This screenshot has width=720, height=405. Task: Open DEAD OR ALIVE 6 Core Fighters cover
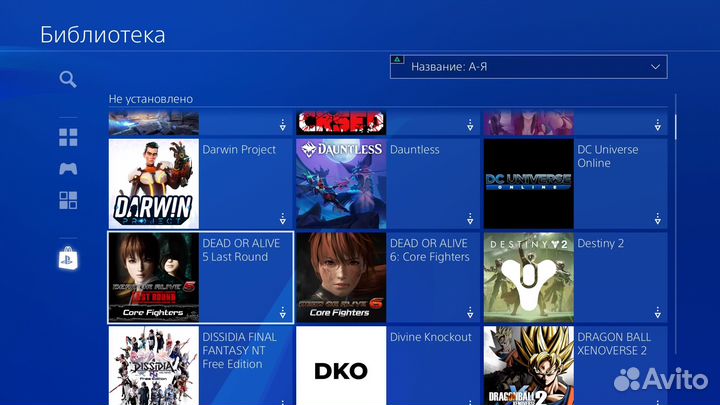click(x=341, y=277)
